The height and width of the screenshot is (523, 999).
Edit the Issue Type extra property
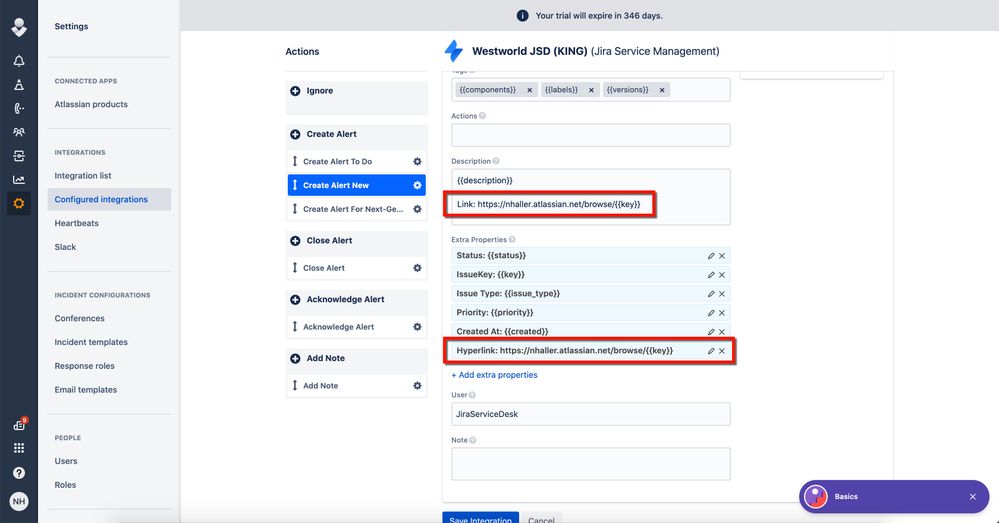click(x=711, y=294)
